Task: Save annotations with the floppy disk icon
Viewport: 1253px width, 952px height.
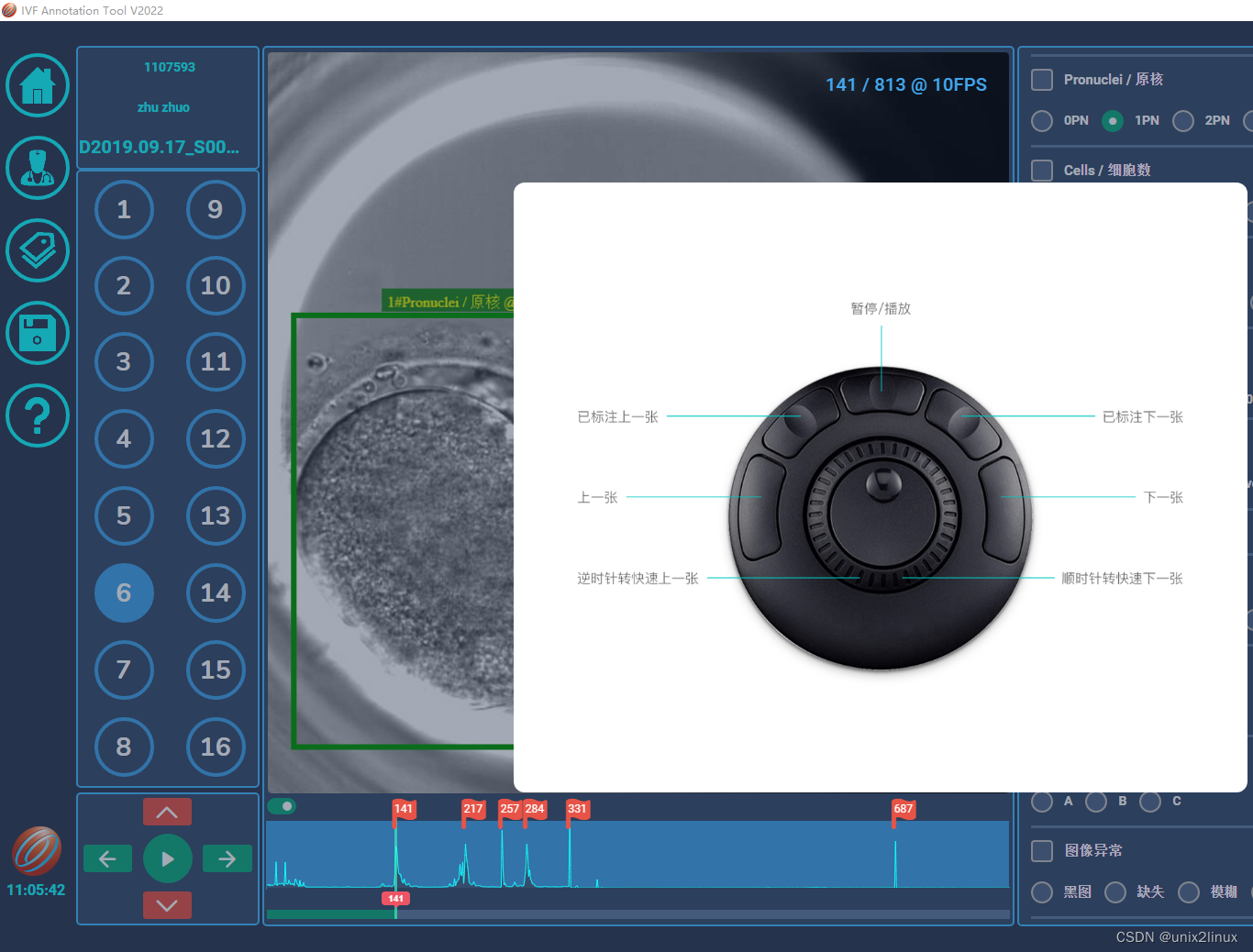Action: pos(38,333)
